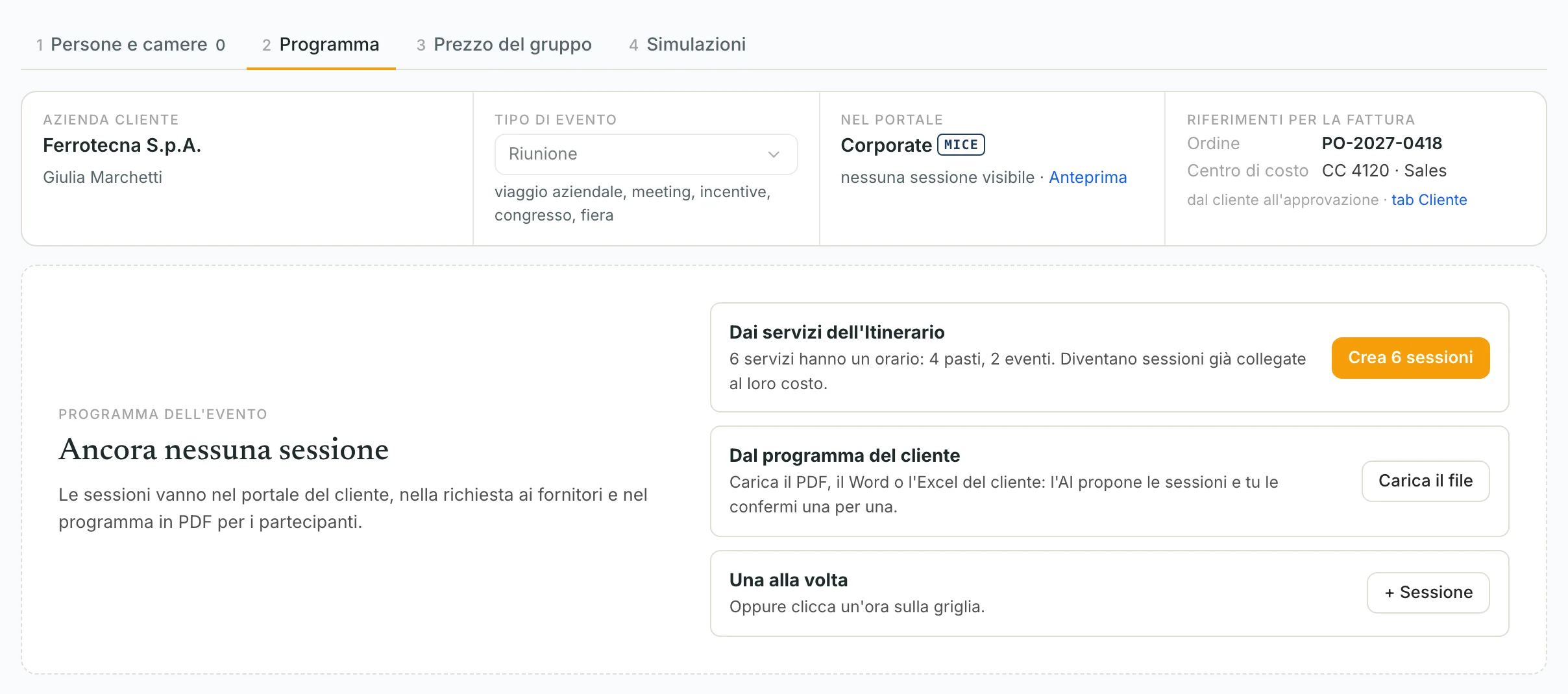The image size is (1568, 694).
Task: Click the heading Dai servizi dell'Itinerario
Action: tap(837, 332)
